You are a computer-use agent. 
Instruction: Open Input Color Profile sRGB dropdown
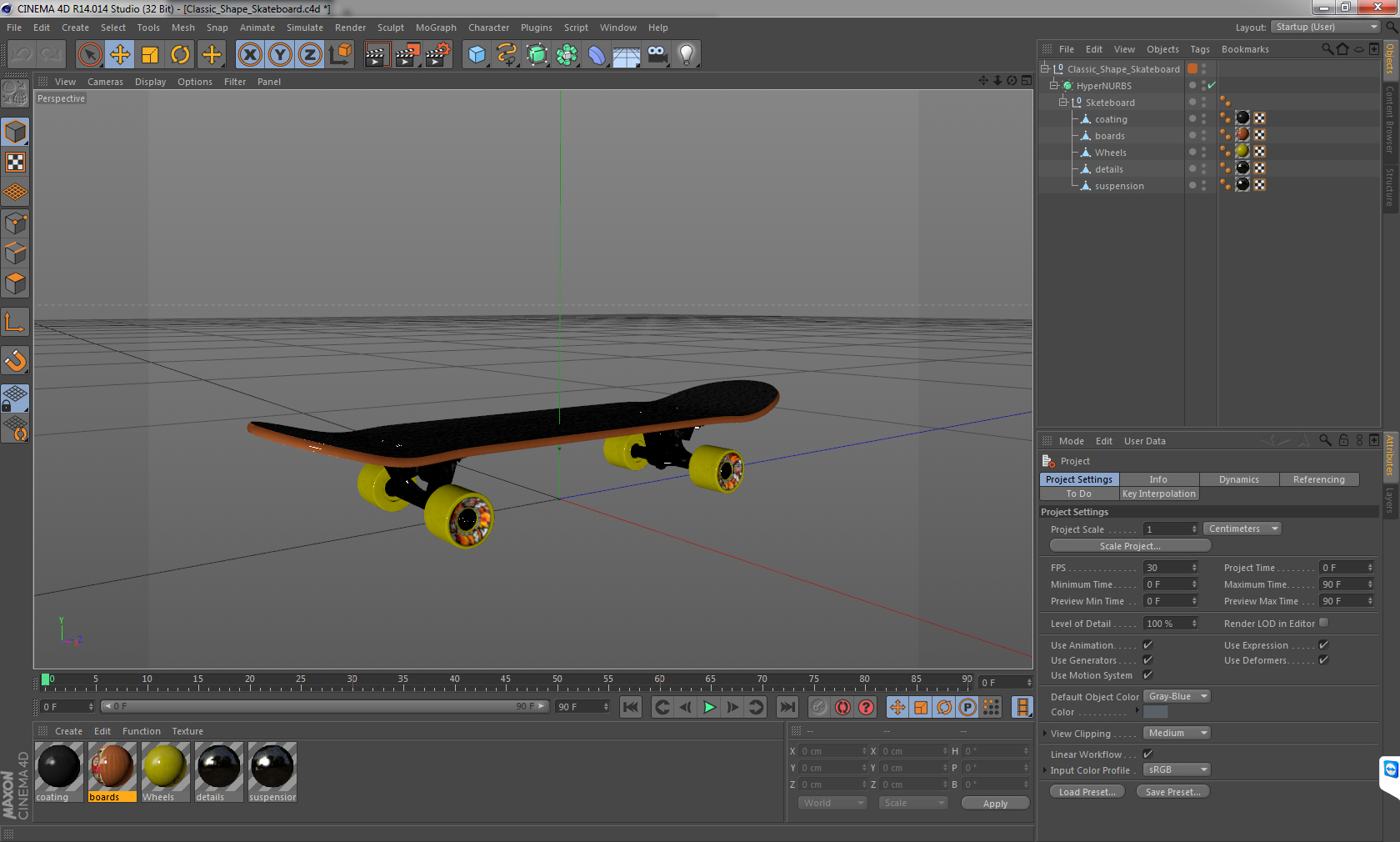point(1177,769)
